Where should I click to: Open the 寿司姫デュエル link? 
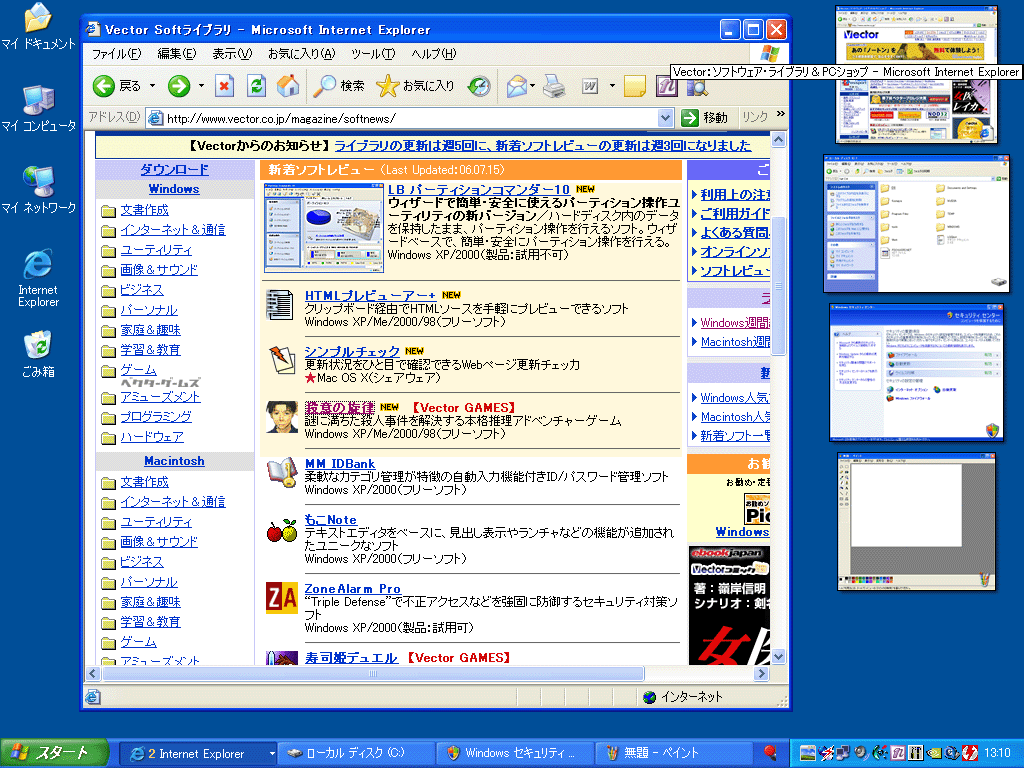coord(351,658)
